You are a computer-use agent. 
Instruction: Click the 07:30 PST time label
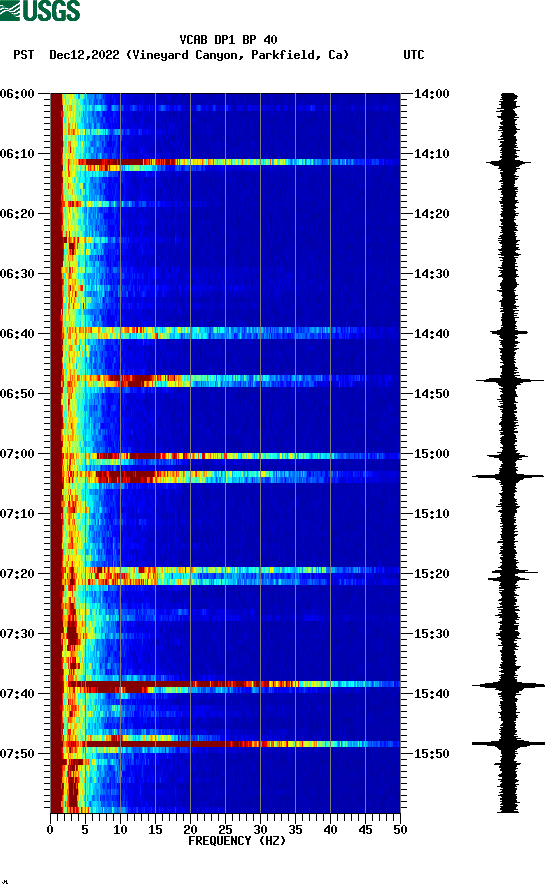click(x=17, y=634)
